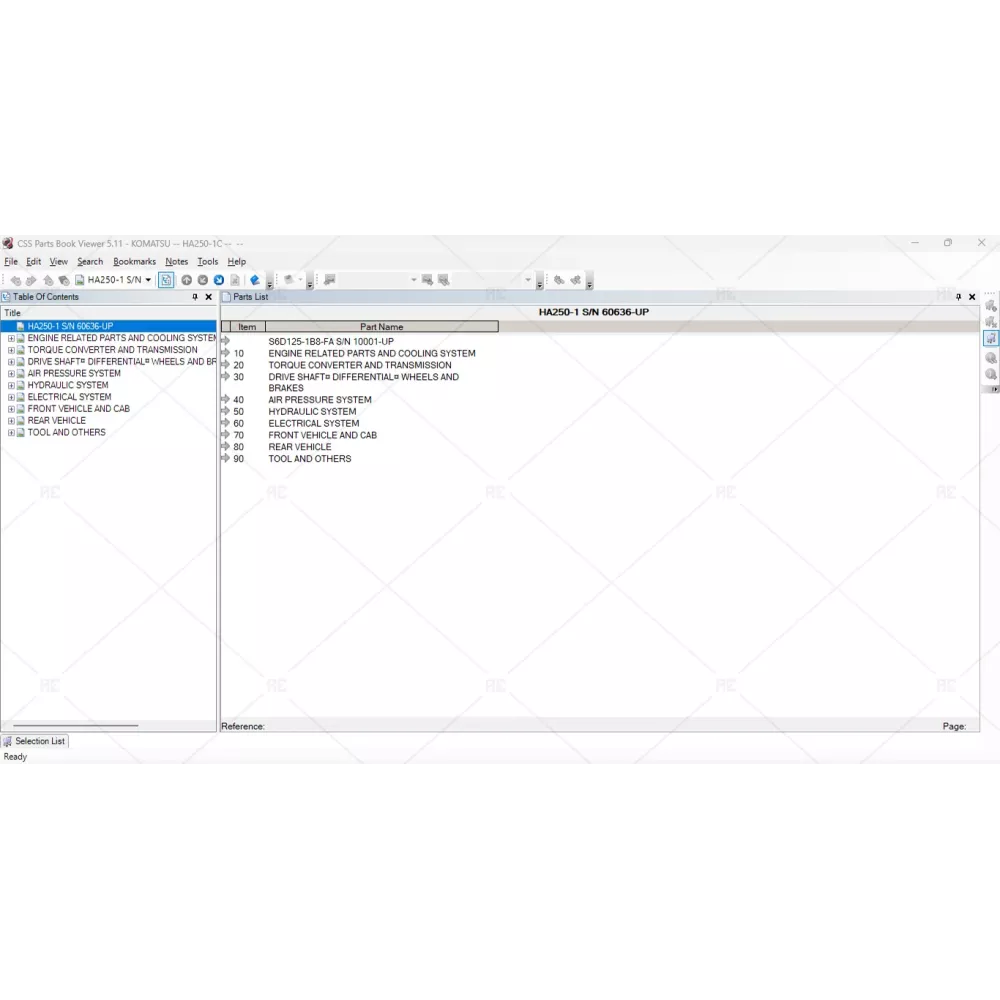Expand the ELECTRICAL SYSTEM tree node
The width and height of the screenshot is (1000, 1000).
pos(11,397)
